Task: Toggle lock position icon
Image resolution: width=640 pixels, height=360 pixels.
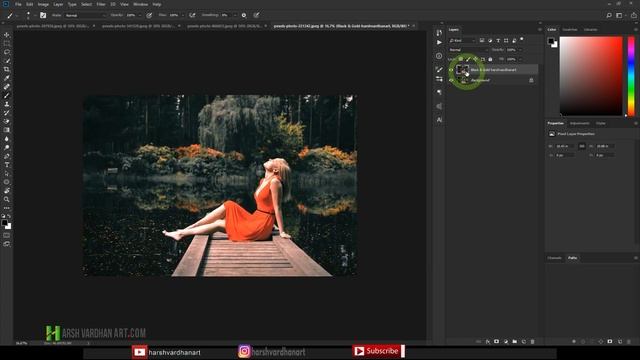Action: (476, 59)
